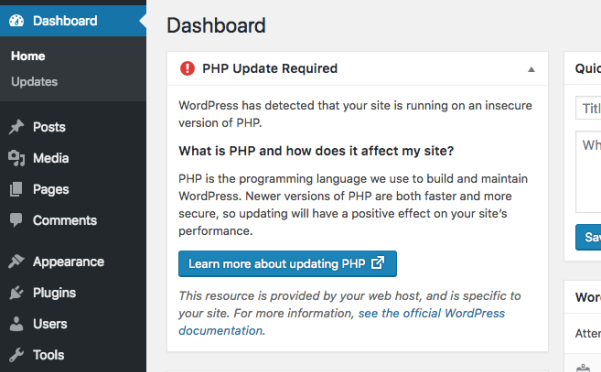Open the Users menu
601x372 pixels.
click(73, 324)
